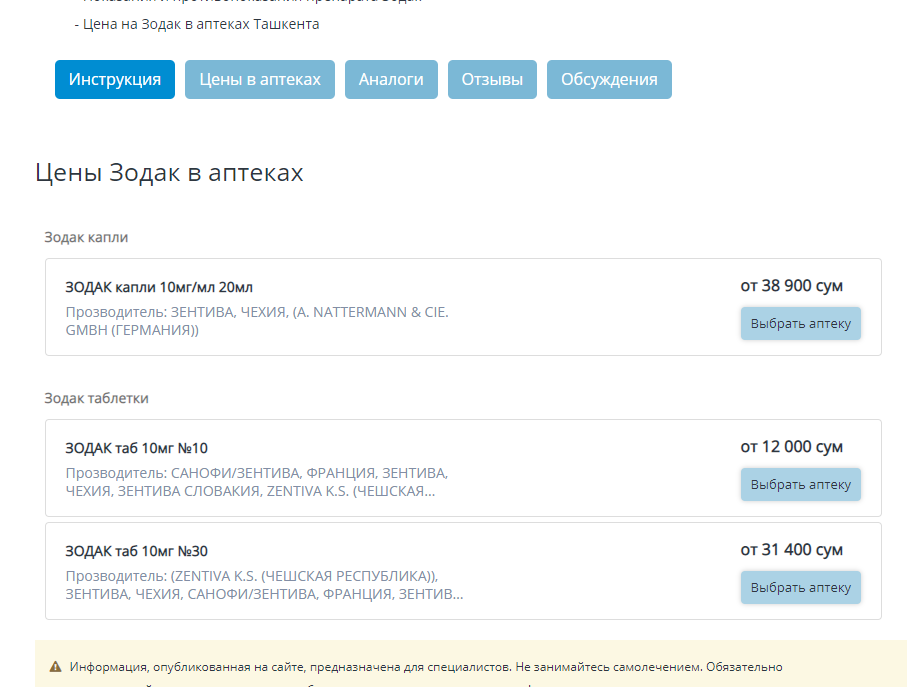This screenshot has width=907, height=687.
Task: Open the Аналоги tab
Action: tap(391, 79)
